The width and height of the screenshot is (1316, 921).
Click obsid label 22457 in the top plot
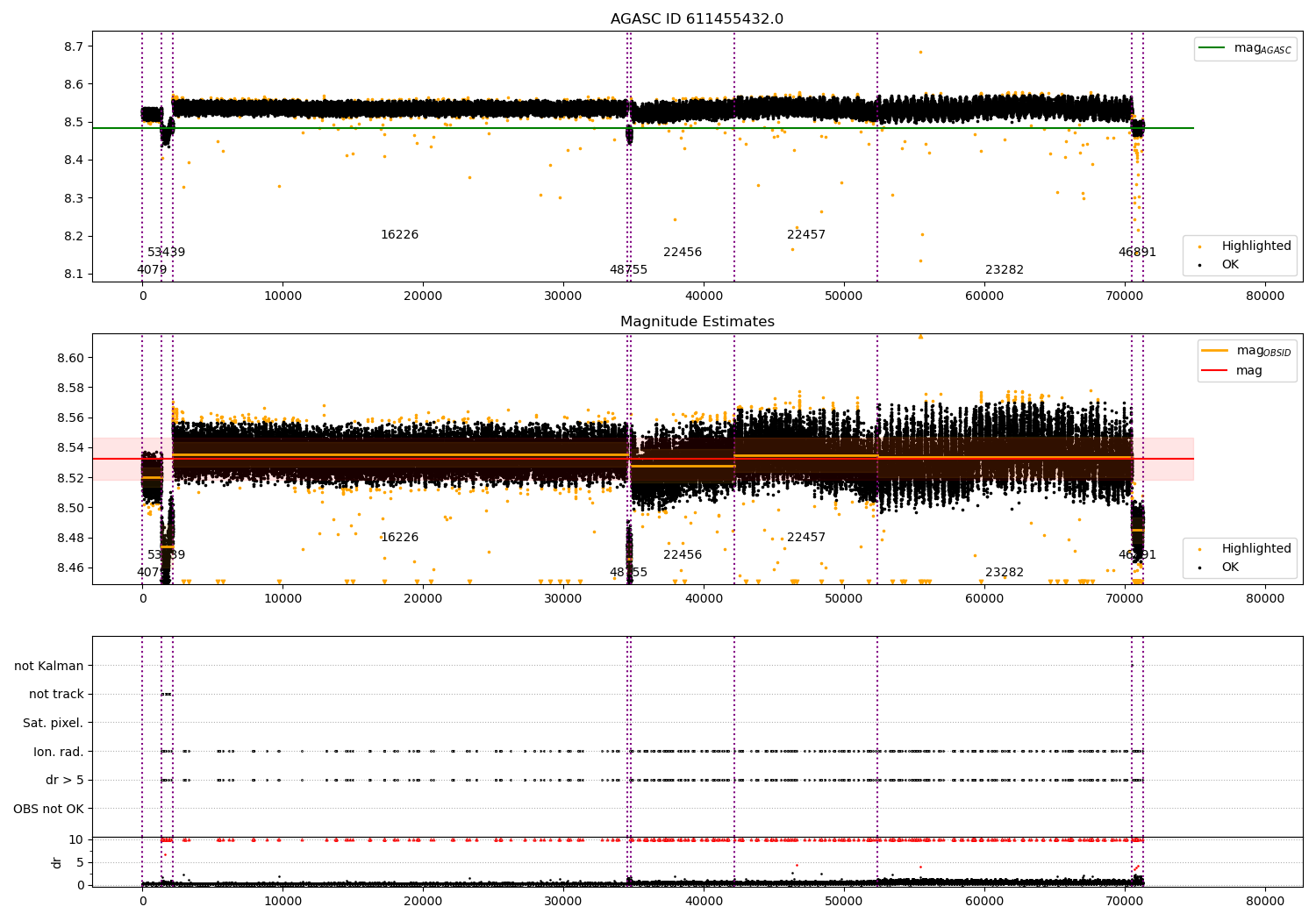tap(806, 235)
